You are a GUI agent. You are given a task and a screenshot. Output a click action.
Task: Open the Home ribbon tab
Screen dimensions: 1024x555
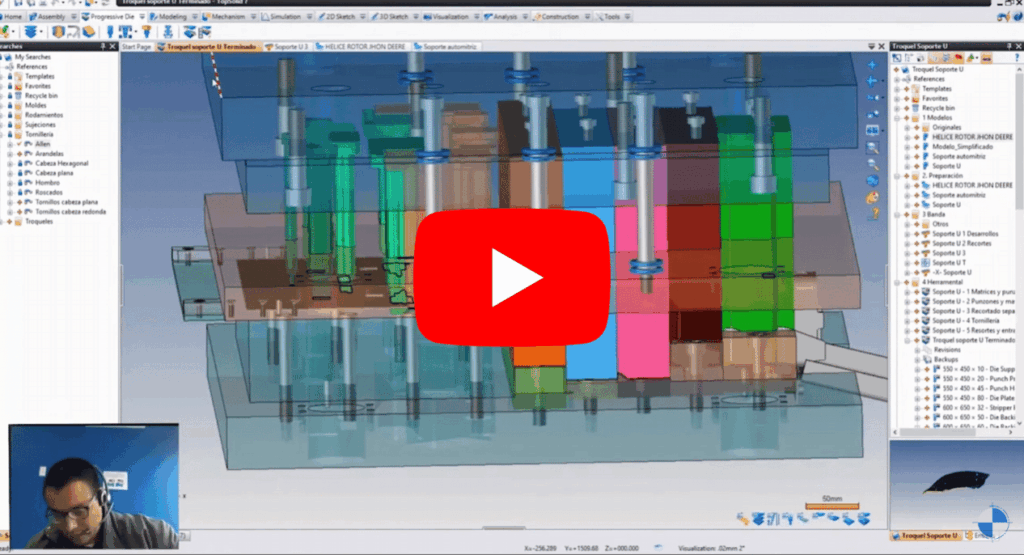pos(12,16)
